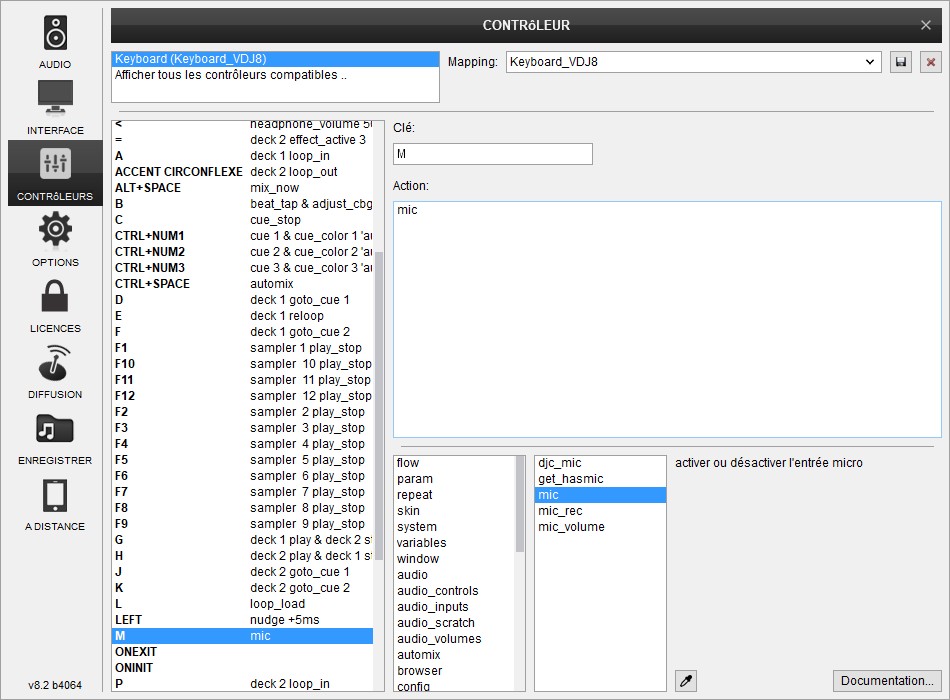Screen dimensions: 950x700
Task: Select the F12 sampler 12 row
Action: 243,396
